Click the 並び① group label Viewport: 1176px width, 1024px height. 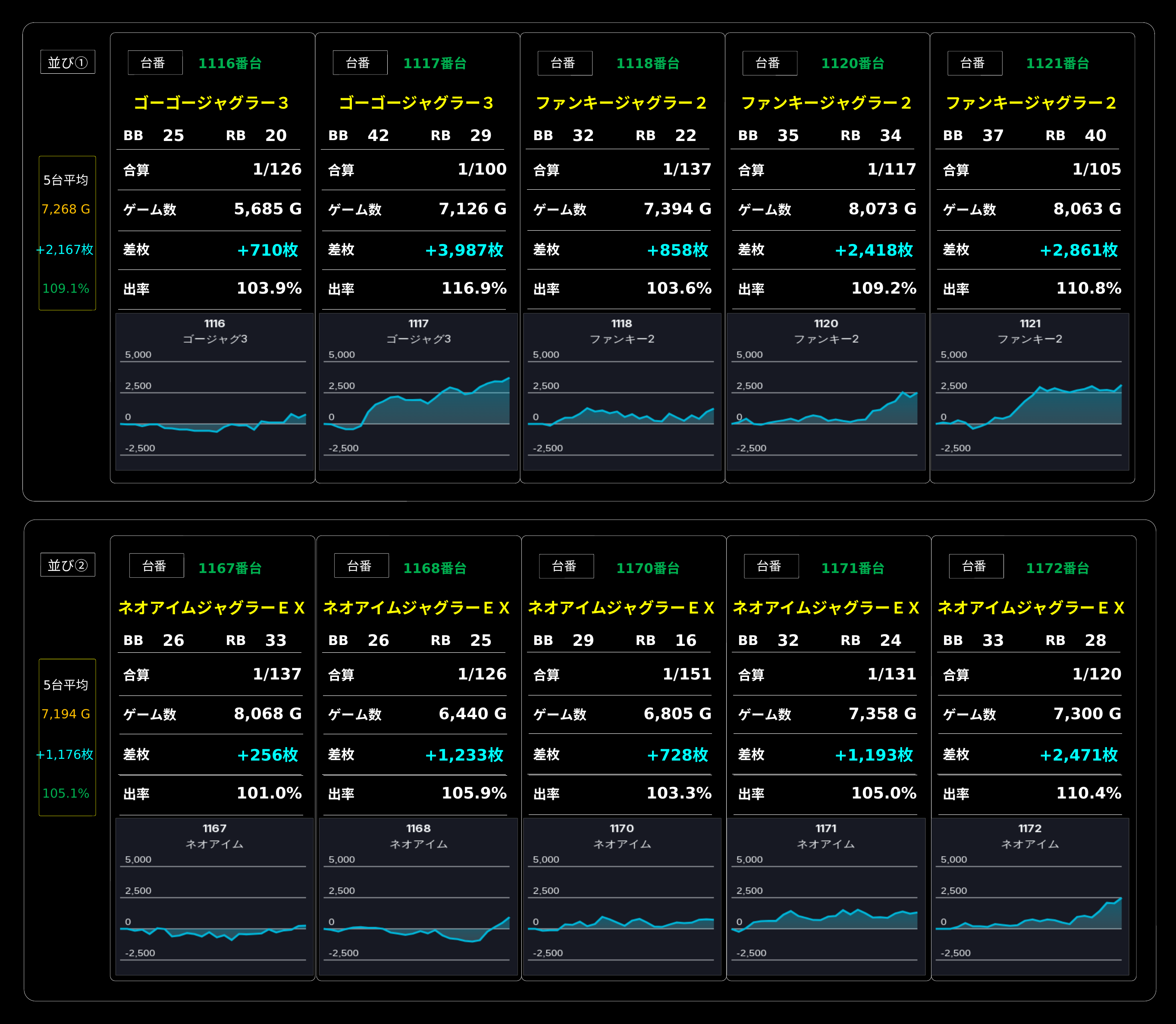(x=67, y=62)
